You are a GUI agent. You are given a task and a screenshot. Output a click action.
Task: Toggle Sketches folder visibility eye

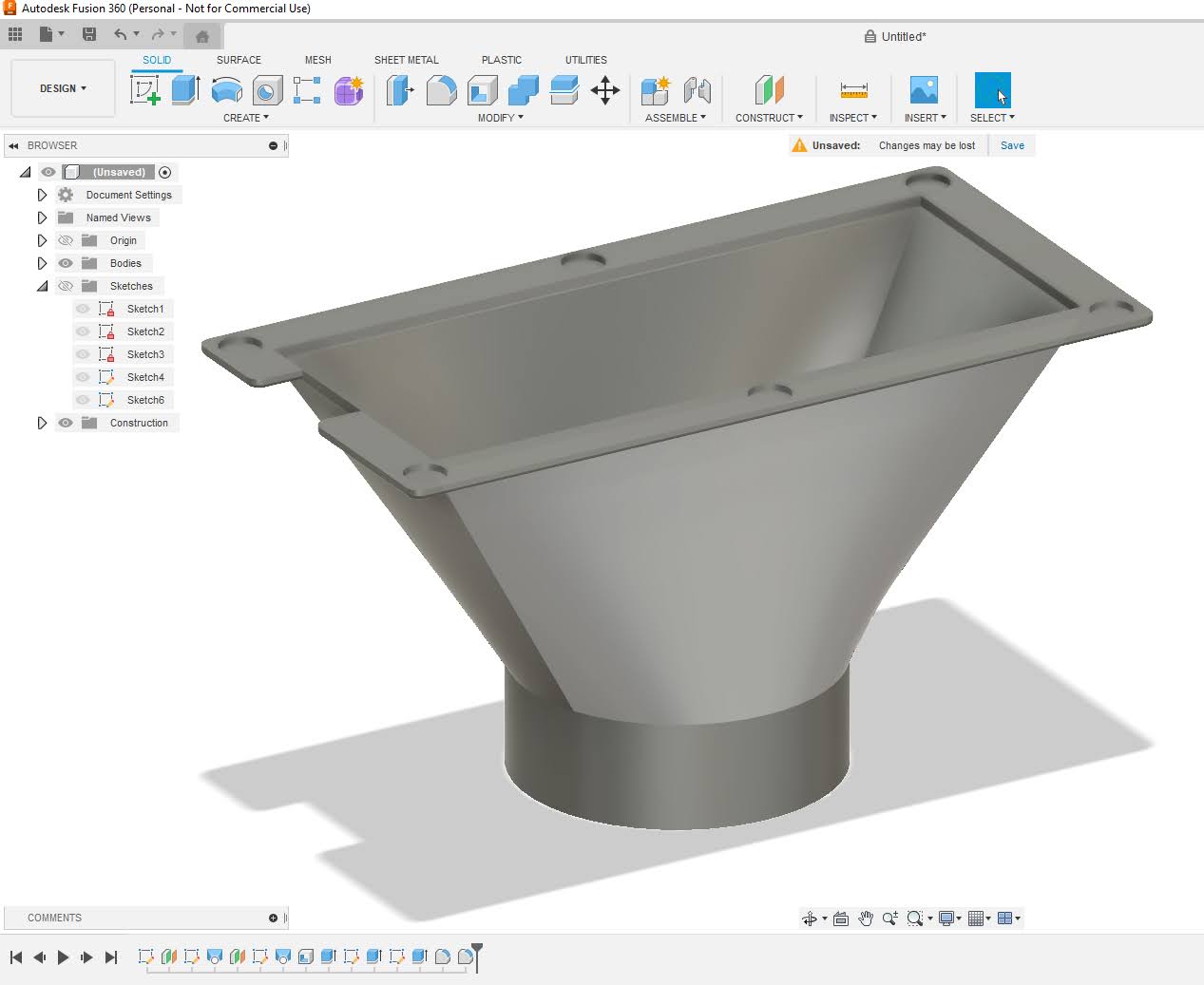[66, 286]
